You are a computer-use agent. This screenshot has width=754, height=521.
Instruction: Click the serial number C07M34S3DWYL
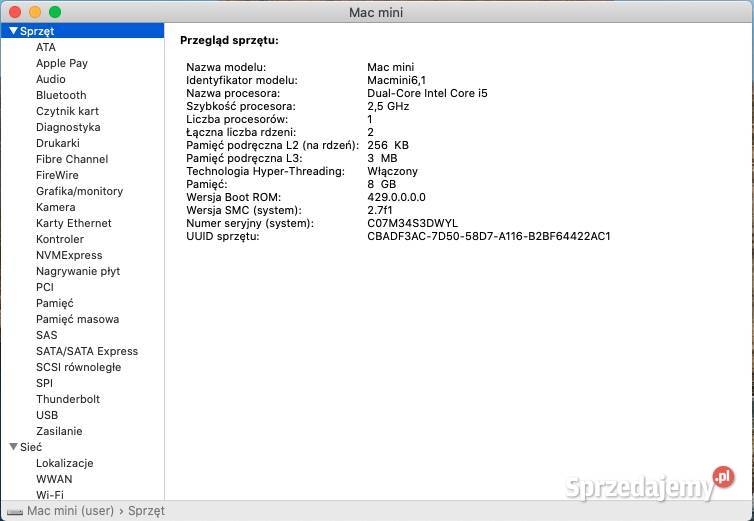(x=412, y=223)
